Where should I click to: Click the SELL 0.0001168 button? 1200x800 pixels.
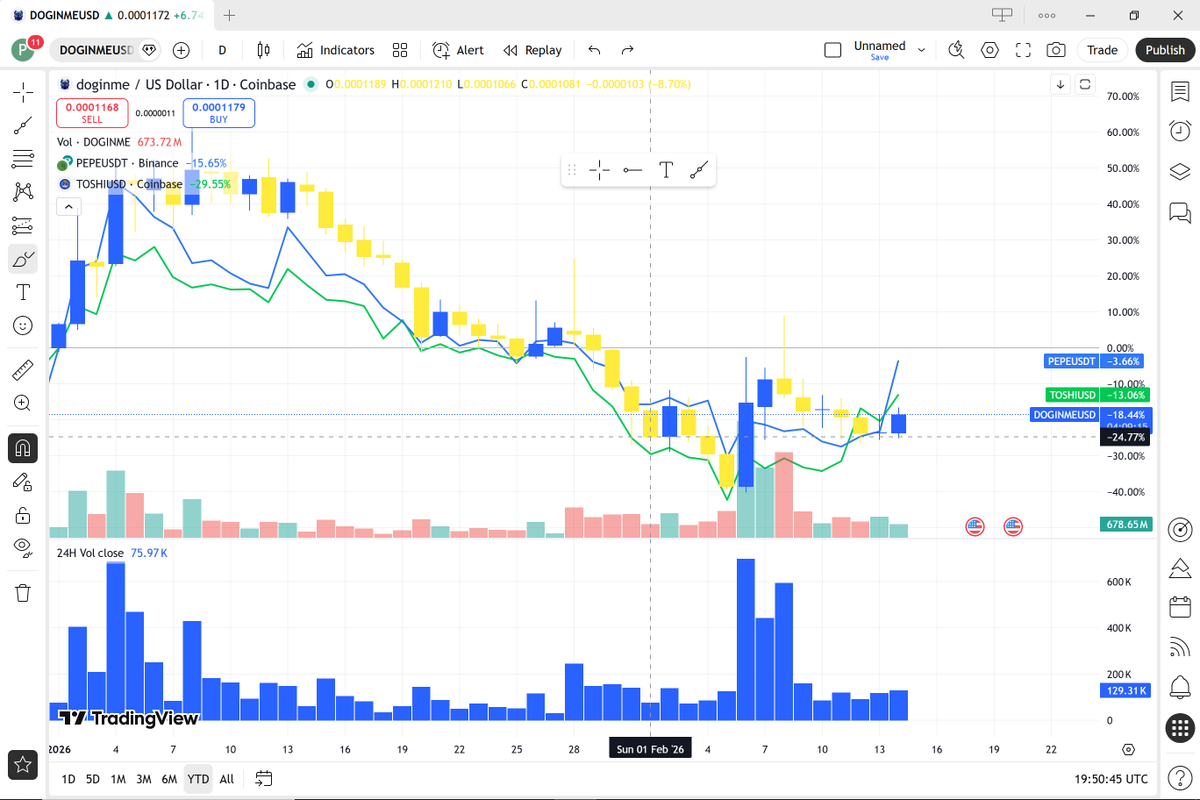[92, 112]
